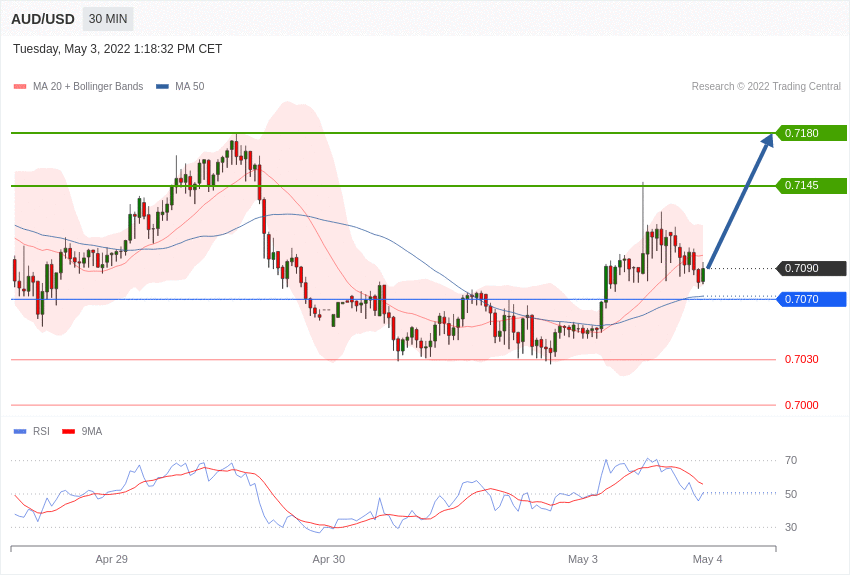Click the 'Research © 2022 Trading Central' credit
The image size is (850, 576).
(766, 87)
